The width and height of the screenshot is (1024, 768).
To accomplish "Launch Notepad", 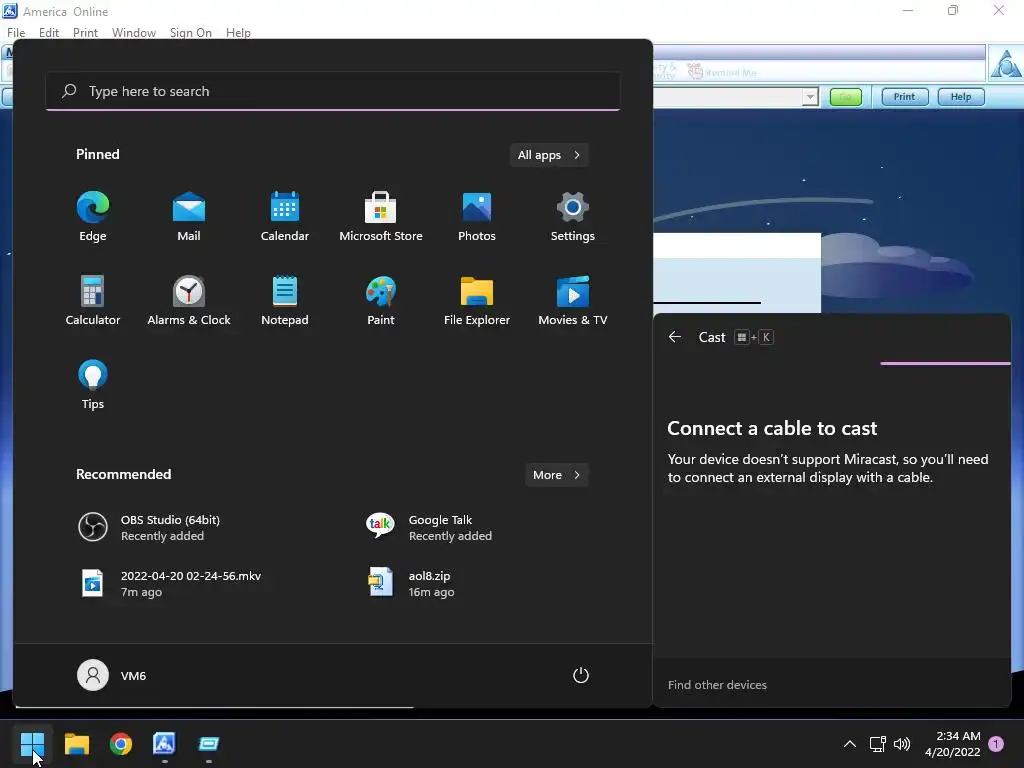I will (x=285, y=301).
